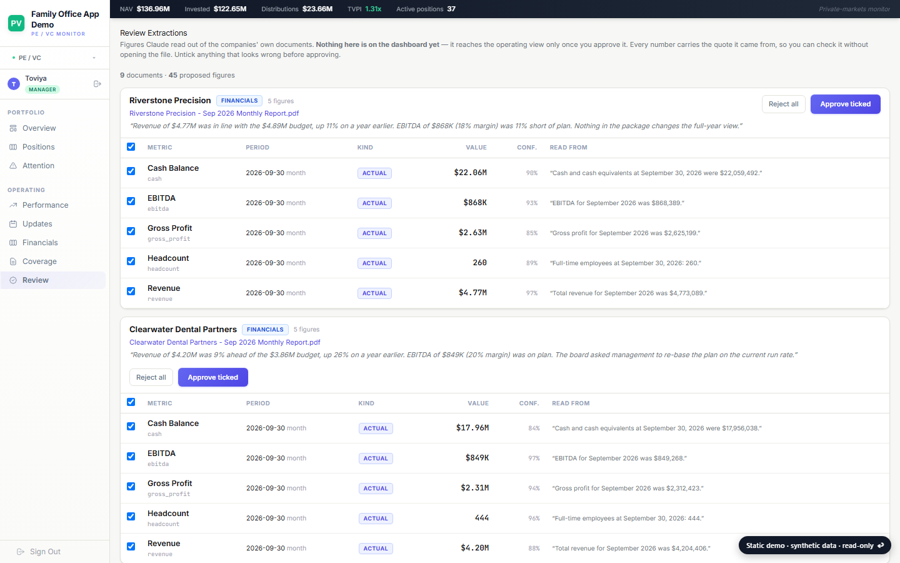The image size is (900, 563).
Task: Approve ticked figures for Clearwater Dental Partners
Action: point(212,377)
